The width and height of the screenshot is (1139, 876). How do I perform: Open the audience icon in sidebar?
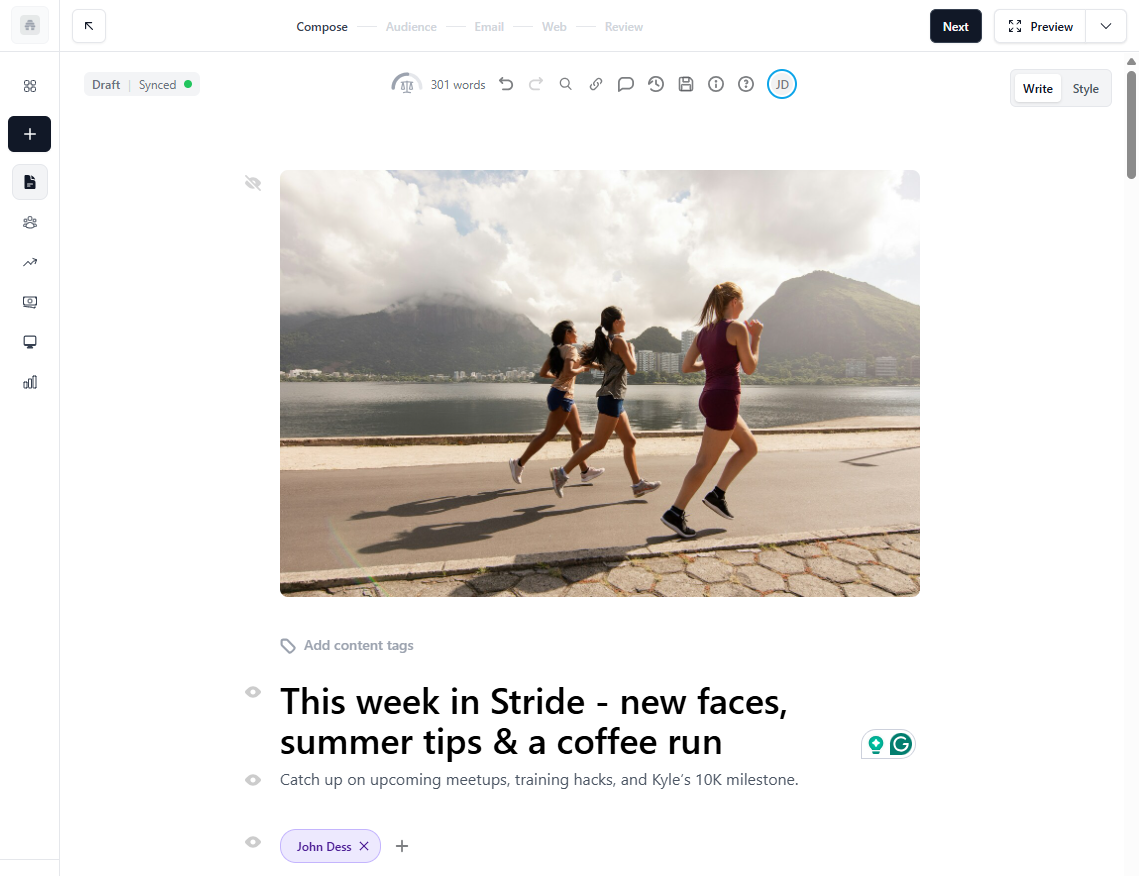pyautogui.click(x=30, y=222)
